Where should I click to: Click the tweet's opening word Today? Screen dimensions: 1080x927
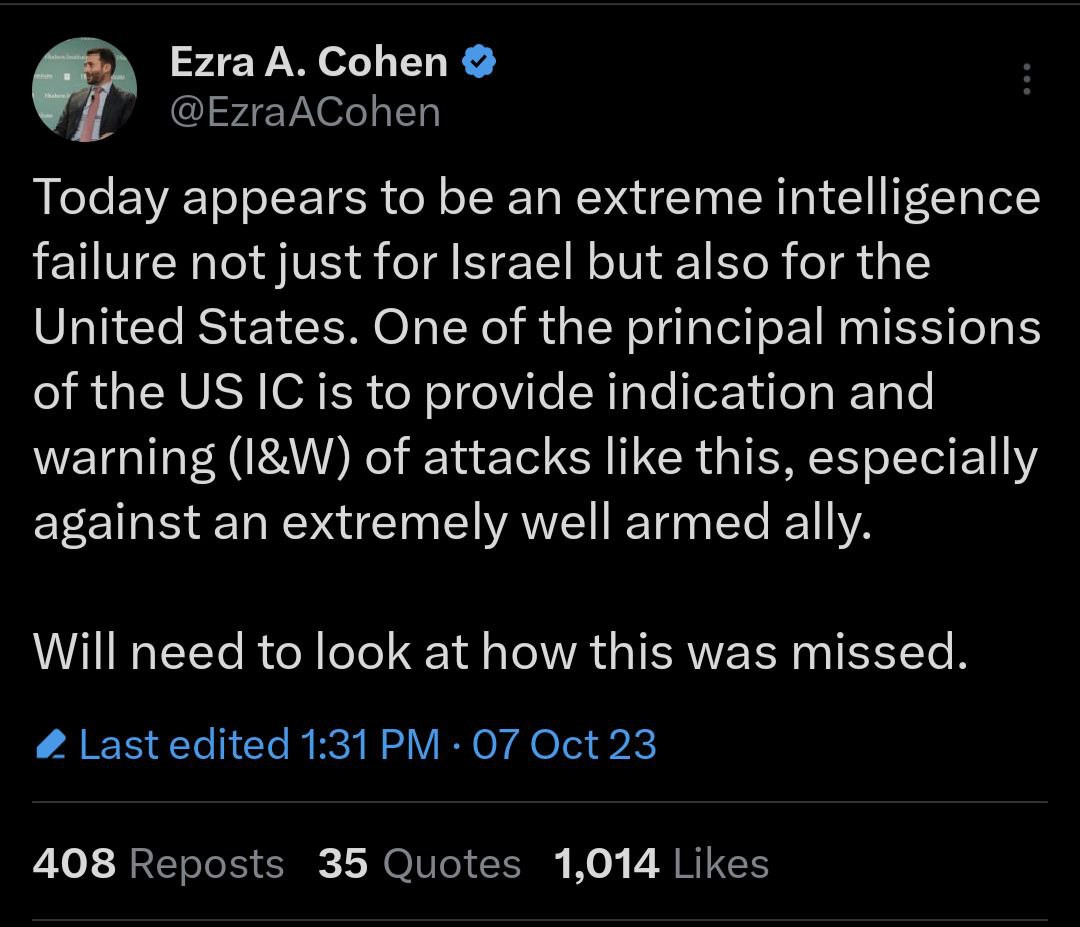point(102,197)
